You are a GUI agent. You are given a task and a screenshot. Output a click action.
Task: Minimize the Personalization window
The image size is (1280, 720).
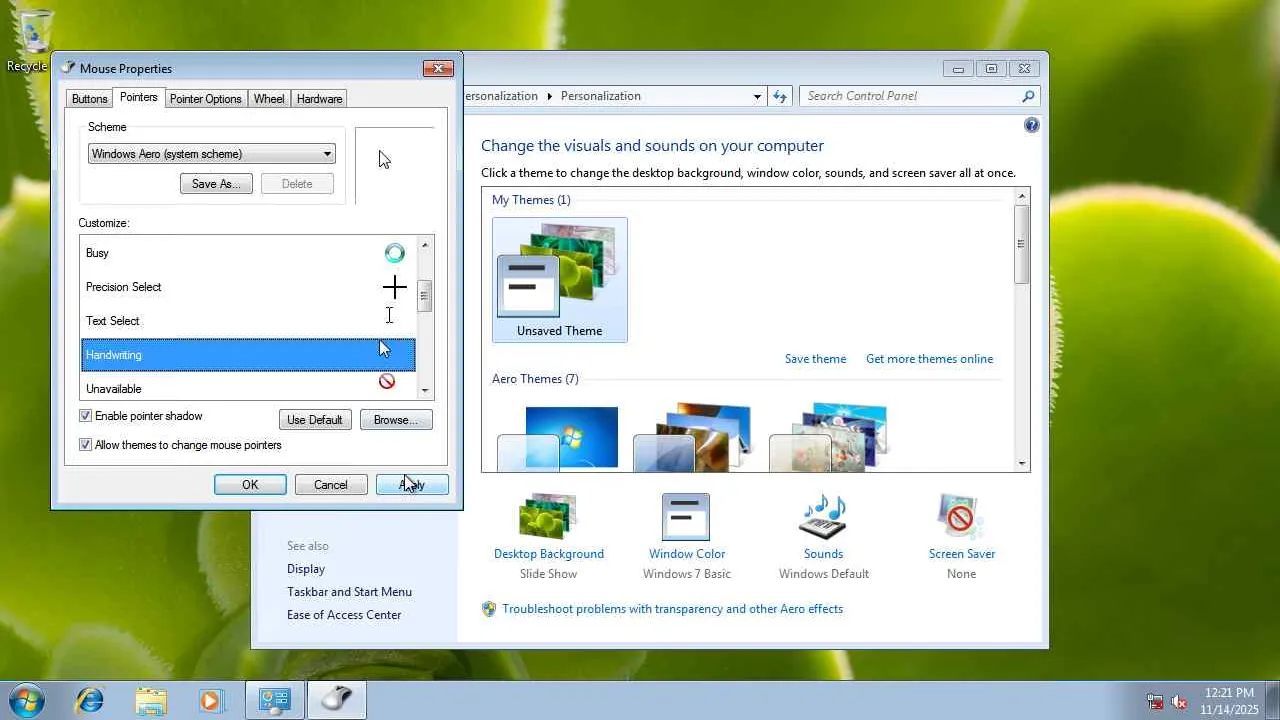point(958,69)
